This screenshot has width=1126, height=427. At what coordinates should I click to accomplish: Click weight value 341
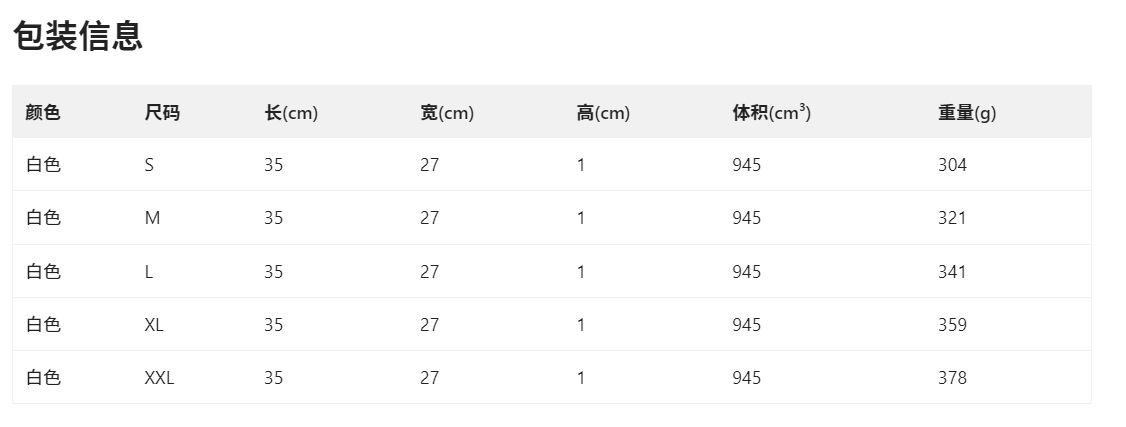[x=952, y=272]
